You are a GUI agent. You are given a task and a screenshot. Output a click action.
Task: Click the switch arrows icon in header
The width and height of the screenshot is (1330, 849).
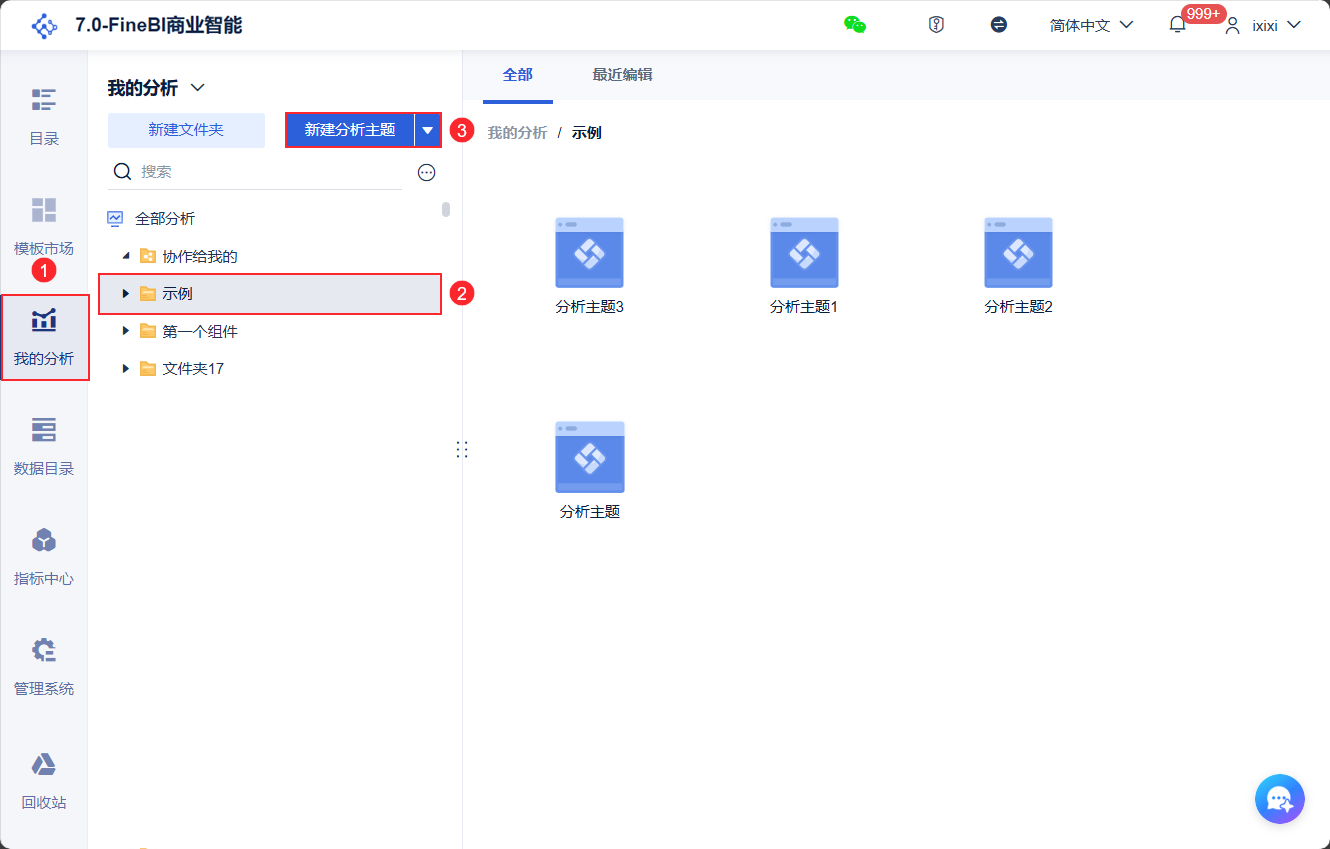click(999, 25)
